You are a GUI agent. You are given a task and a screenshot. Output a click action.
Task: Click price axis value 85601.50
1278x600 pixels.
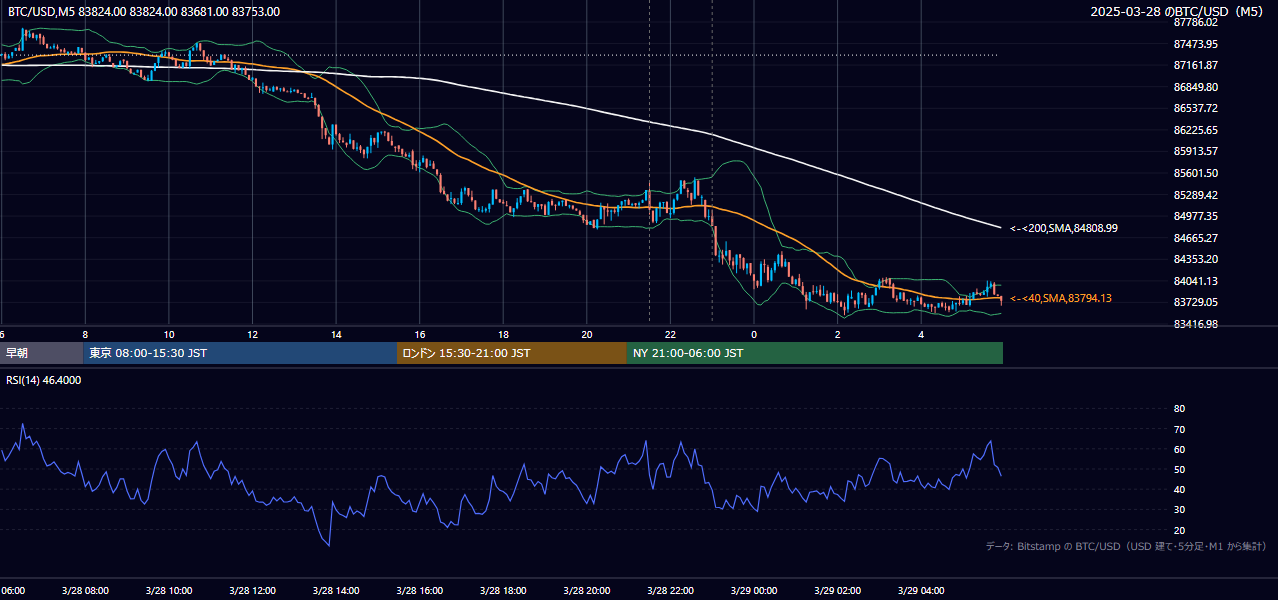[x=1196, y=173]
